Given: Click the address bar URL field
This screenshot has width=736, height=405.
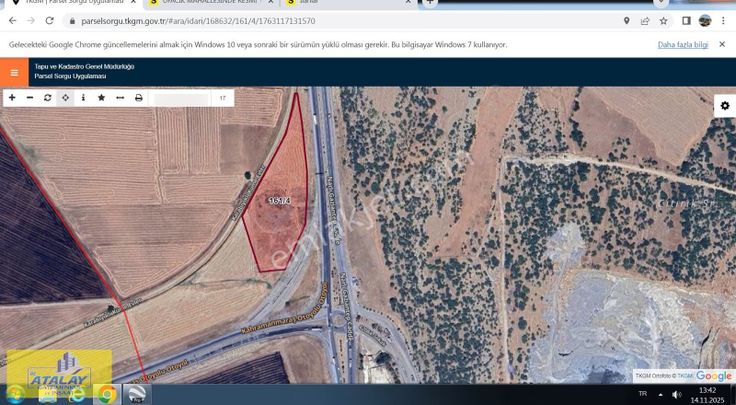Looking at the screenshot, I should click(x=300, y=20).
